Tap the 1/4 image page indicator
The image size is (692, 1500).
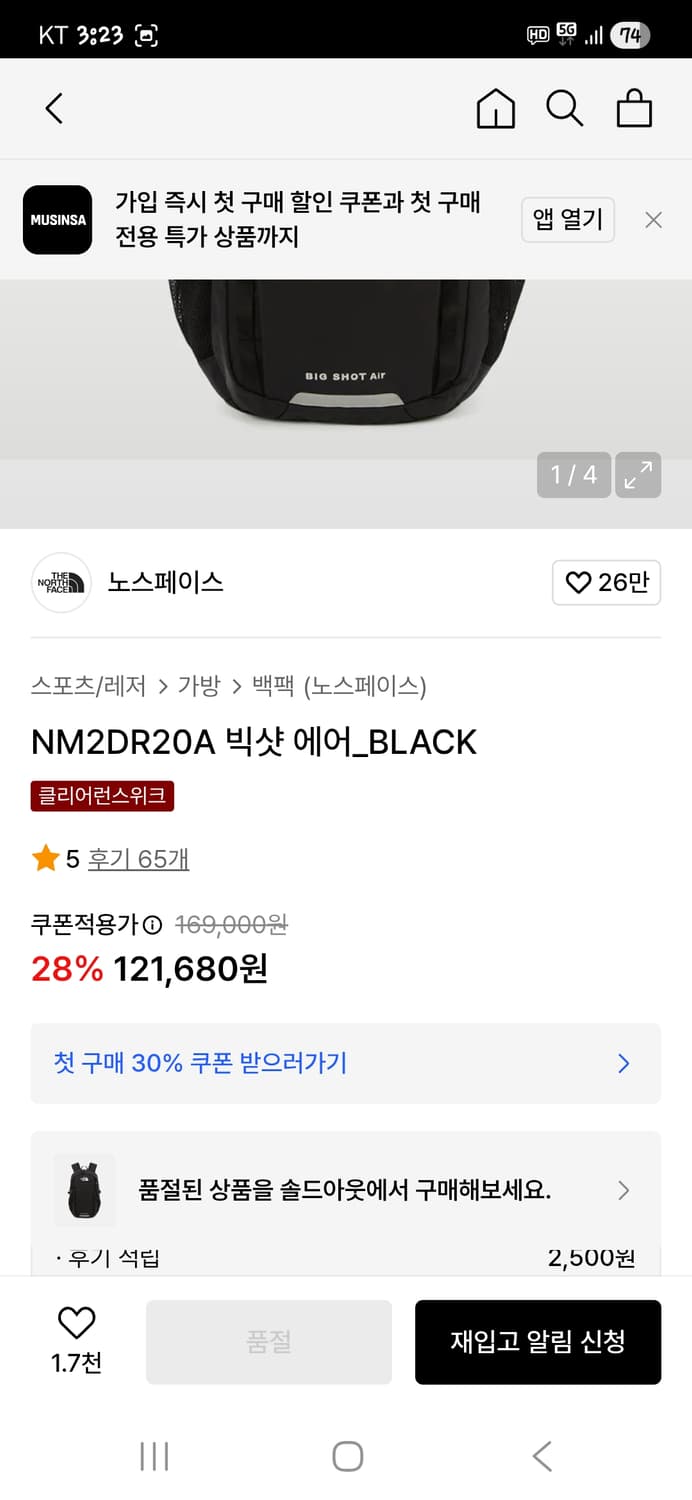pos(574,475)
